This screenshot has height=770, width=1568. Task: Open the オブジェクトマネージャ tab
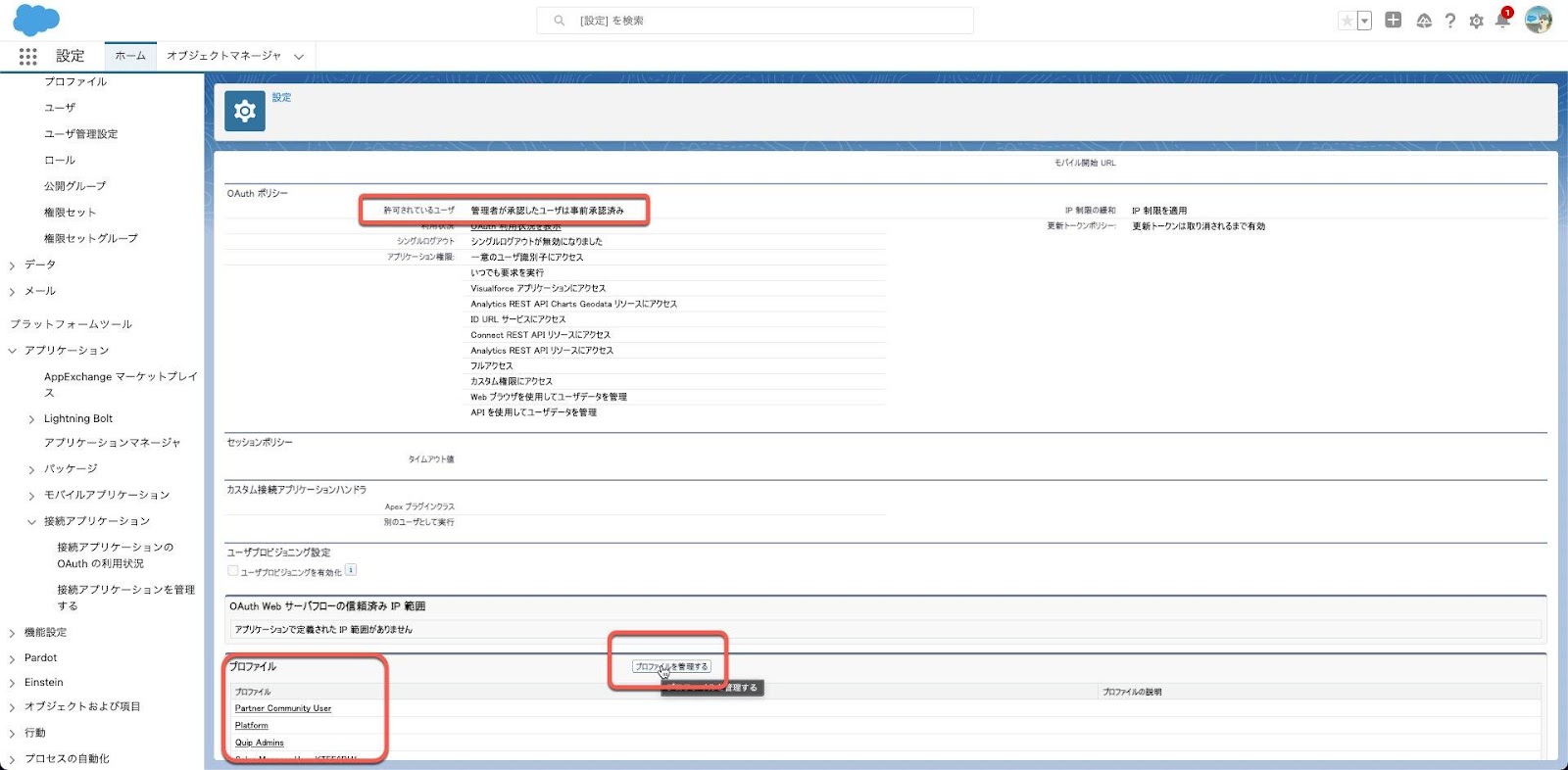pyautogui.click(x=223, y=56)
